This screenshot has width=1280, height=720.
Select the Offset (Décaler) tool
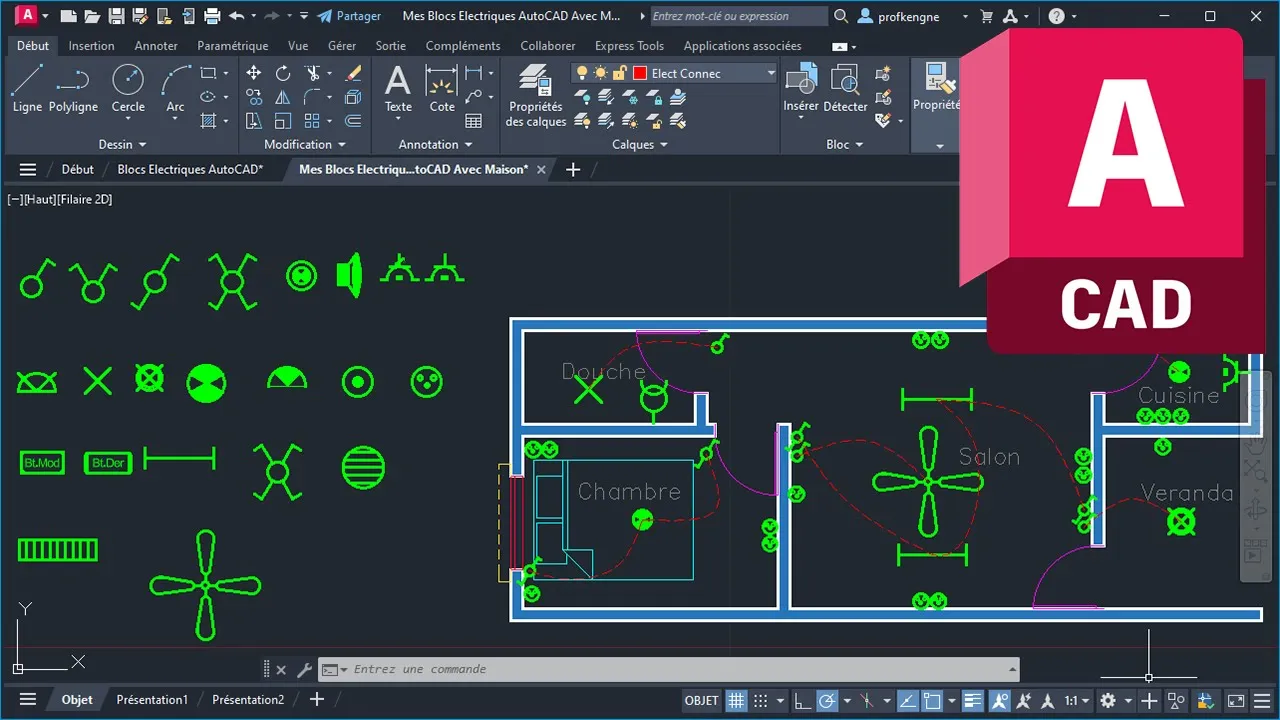[353, 121]
